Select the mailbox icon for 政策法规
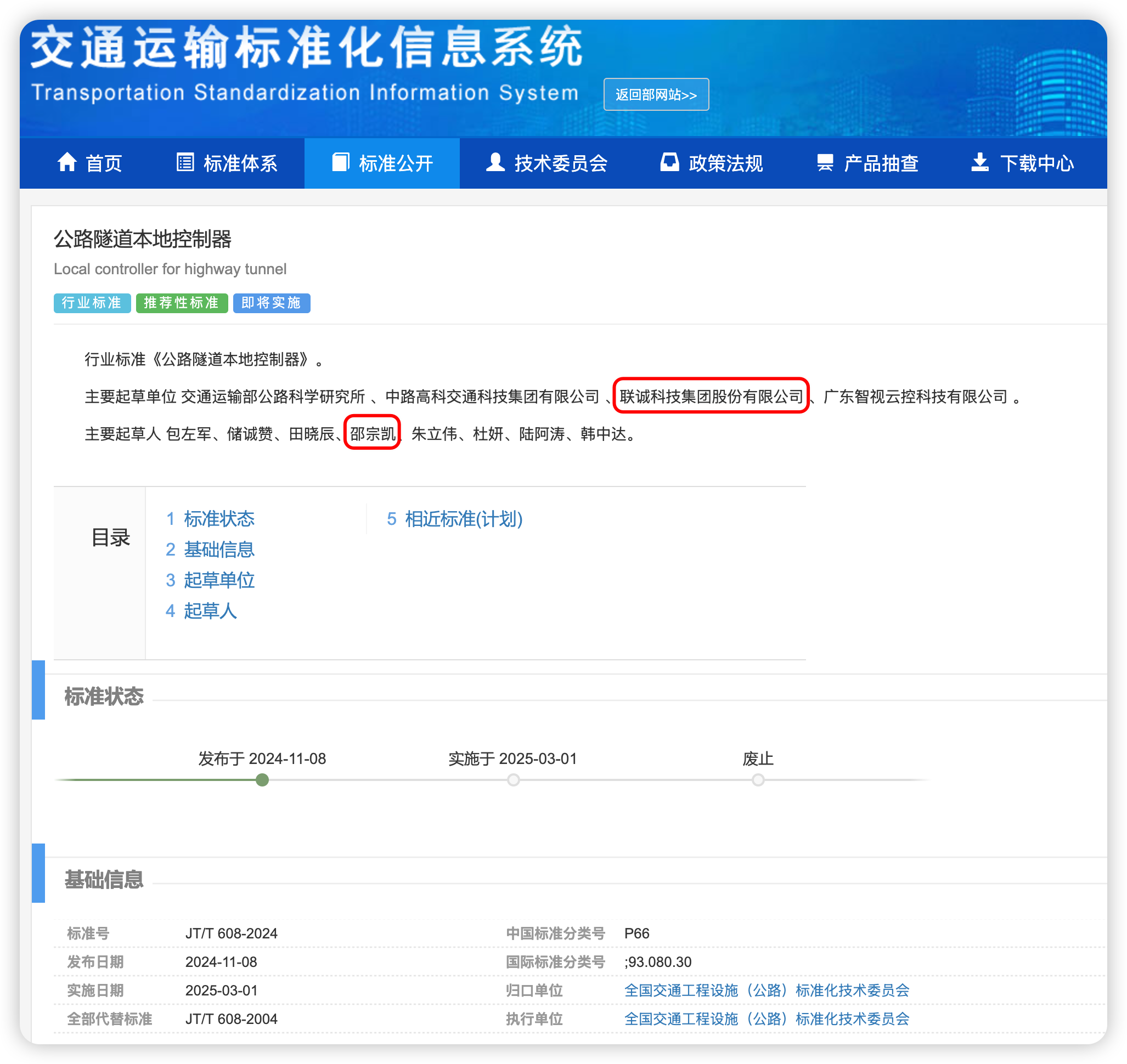Screen dimensions: 1127x1064 pyautogui.click(x=669, y=163)
